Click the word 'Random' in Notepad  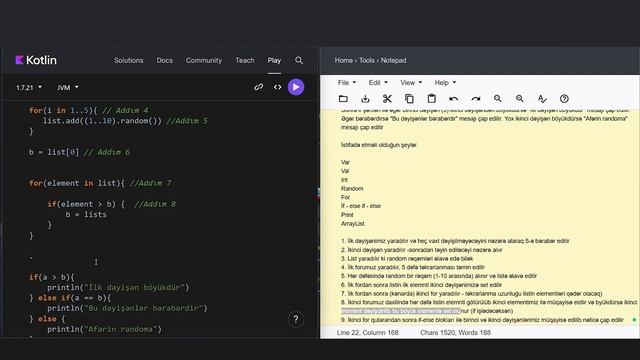tap(352, 189)
